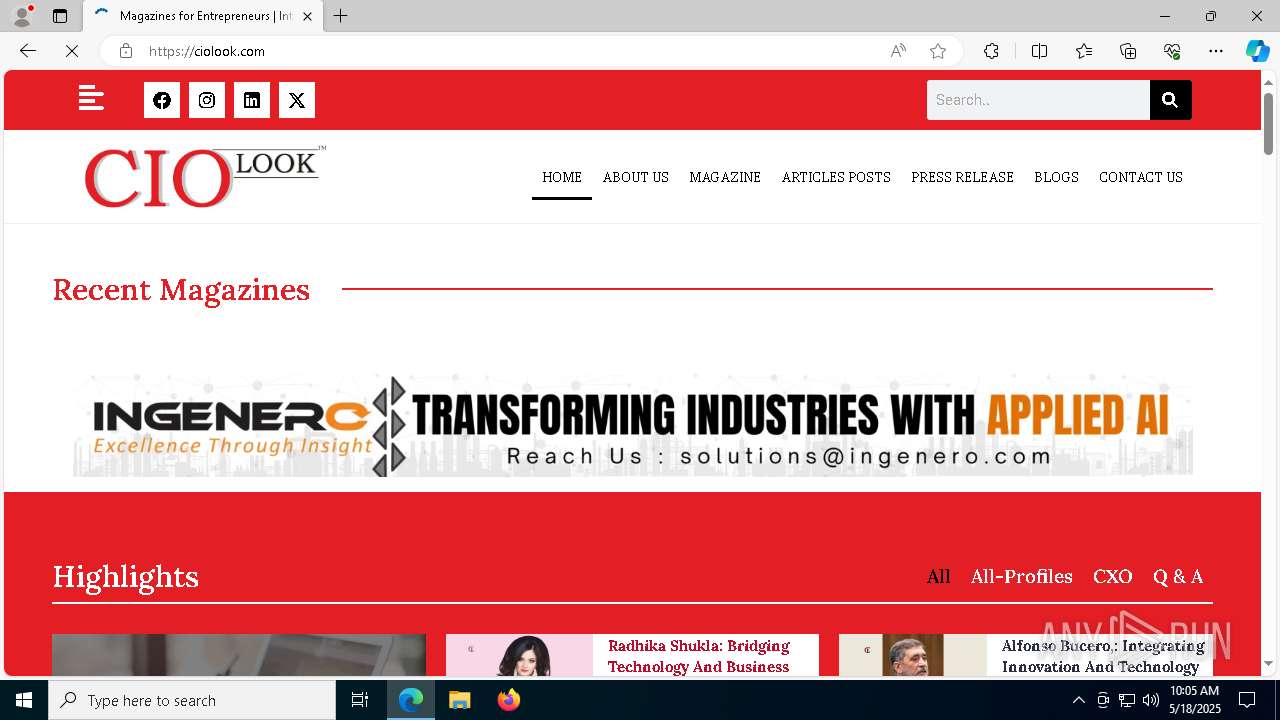This screenshot has width=1280, height=720.
Task: Open the Facebook social icon
Action: [x=162, y=100]
